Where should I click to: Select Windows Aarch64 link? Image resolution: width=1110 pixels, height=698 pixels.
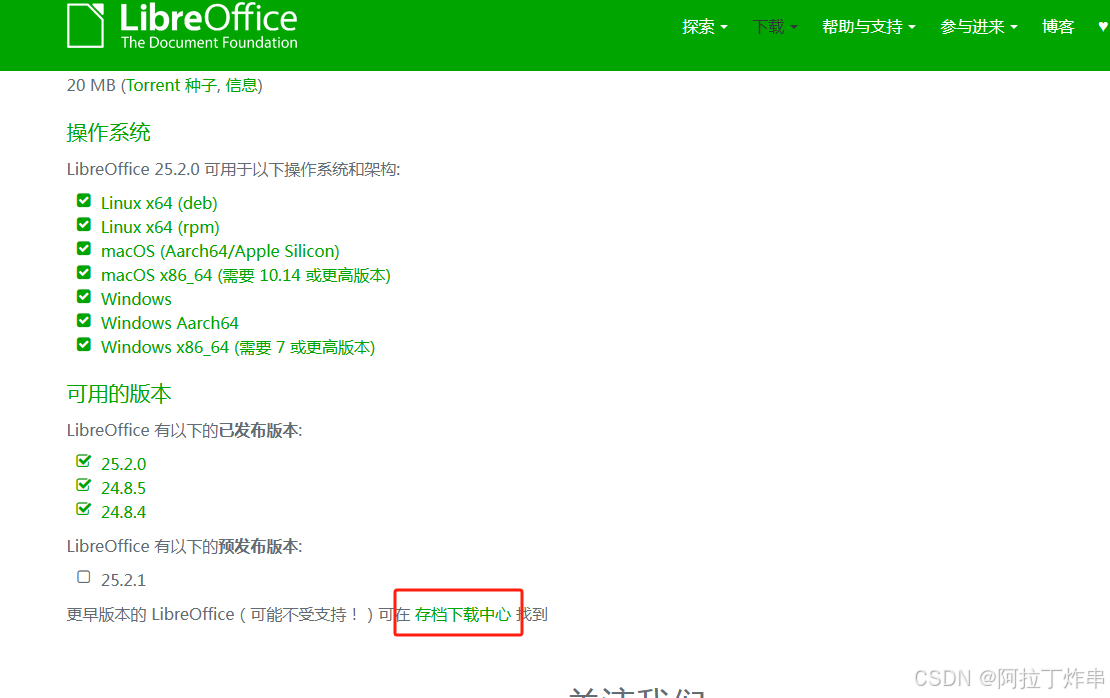(170, 324)
